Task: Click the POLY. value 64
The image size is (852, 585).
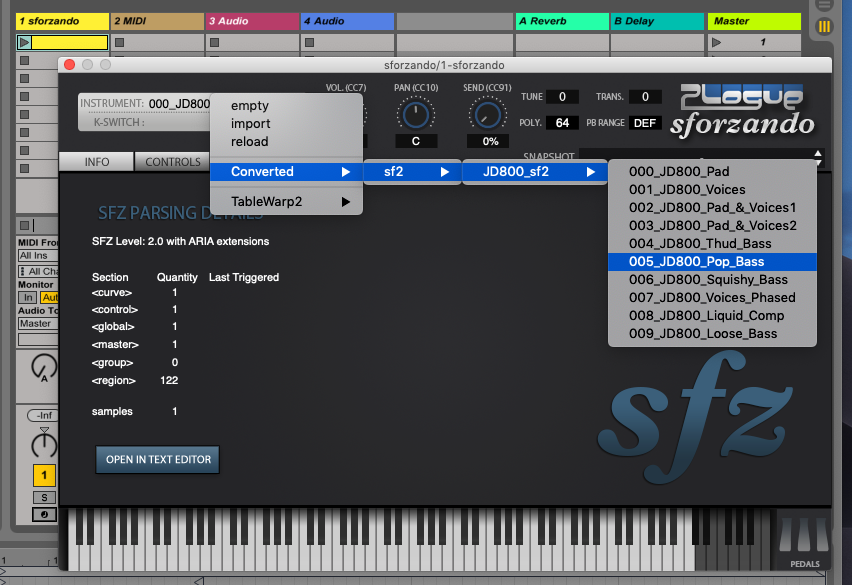Action: point(562,123)
